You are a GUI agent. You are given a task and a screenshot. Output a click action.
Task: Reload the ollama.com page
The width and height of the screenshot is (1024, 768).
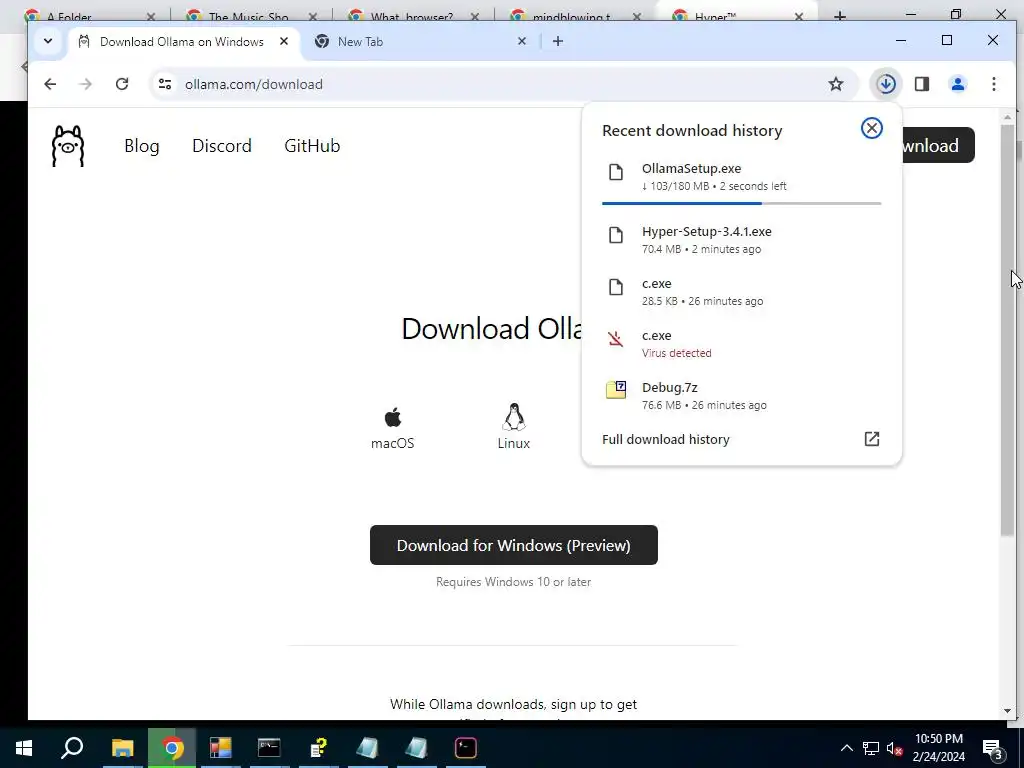click(x=121, y=84)
